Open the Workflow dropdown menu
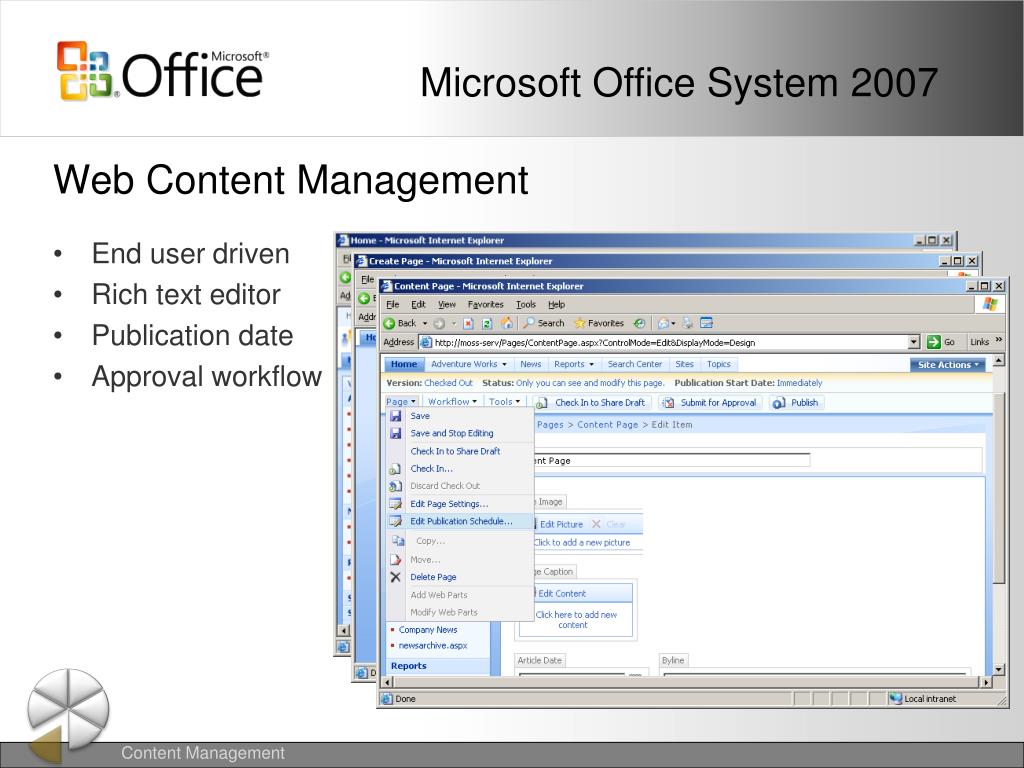Screen dimensions: 1024x768 [452, 402]
